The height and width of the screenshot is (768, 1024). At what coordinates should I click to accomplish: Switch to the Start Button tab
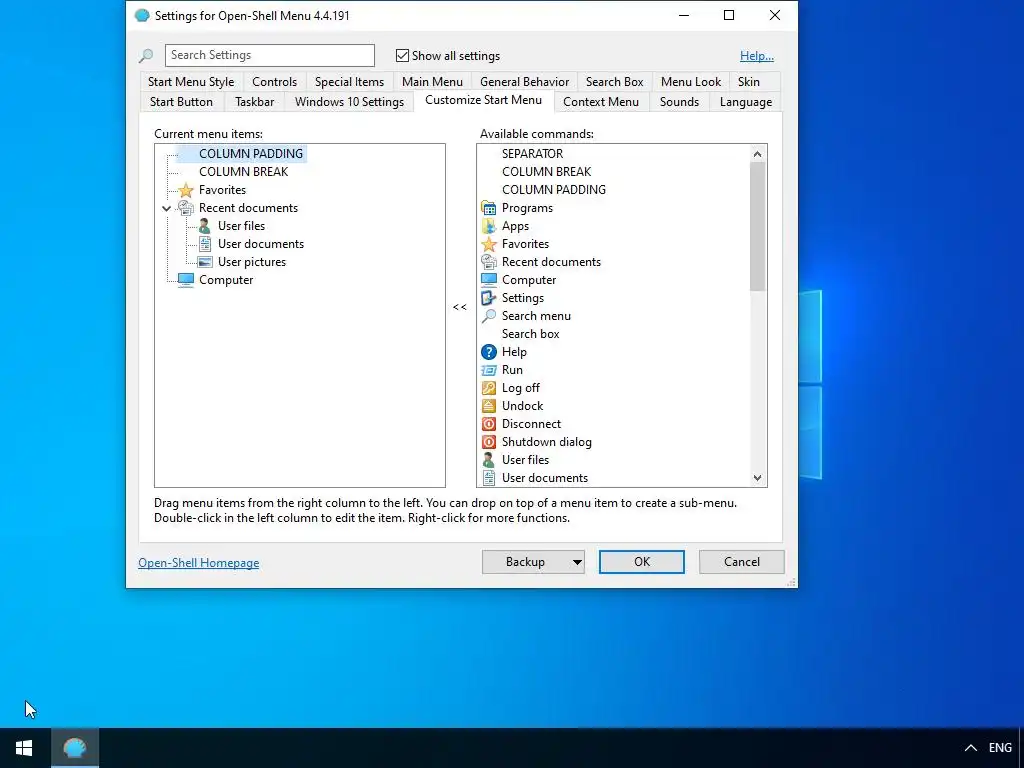tap(182, 102)
